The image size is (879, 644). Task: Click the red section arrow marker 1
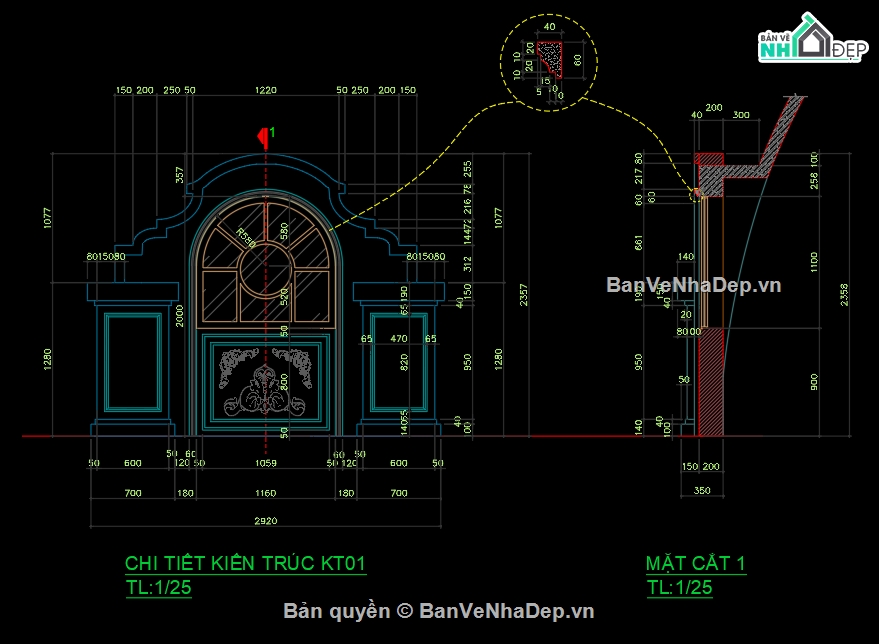click(x=264, y=135)
